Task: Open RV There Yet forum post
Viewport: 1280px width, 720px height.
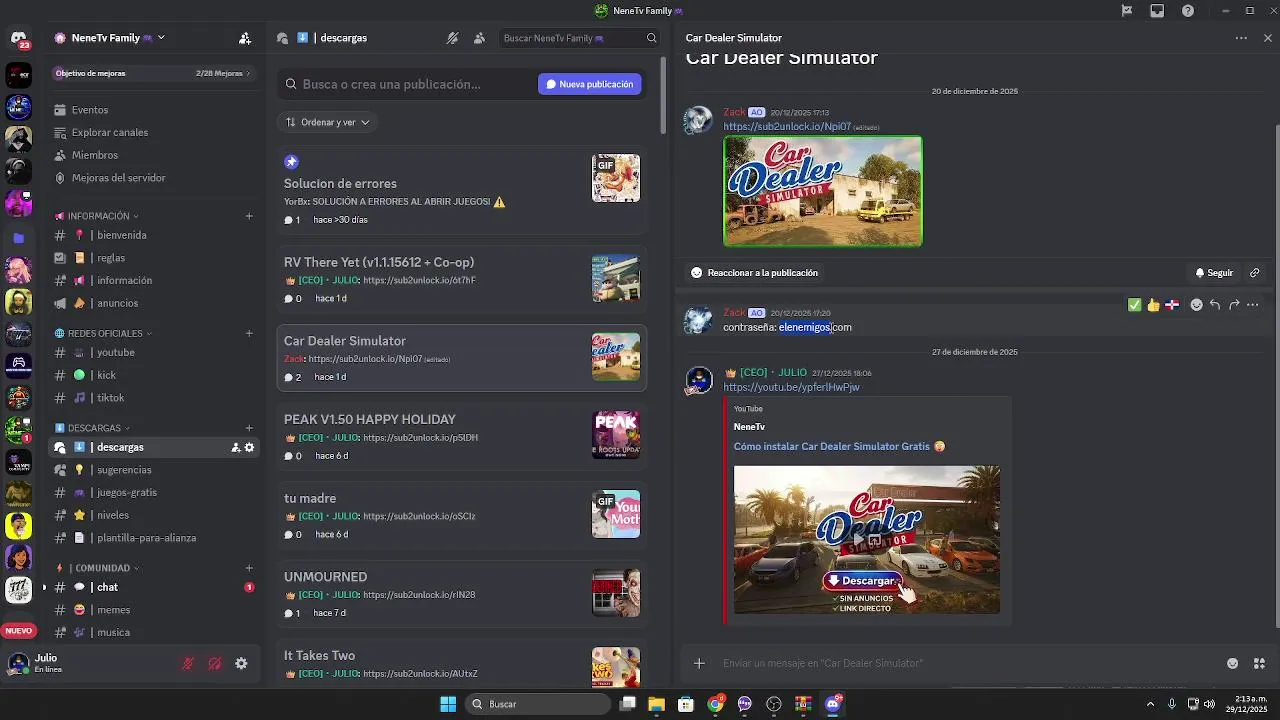Action: pos(462,279)
